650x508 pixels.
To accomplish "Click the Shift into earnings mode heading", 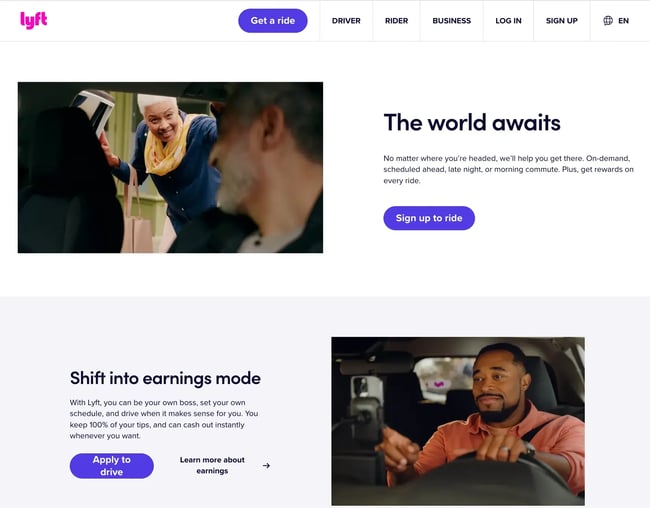I will 165,378.
